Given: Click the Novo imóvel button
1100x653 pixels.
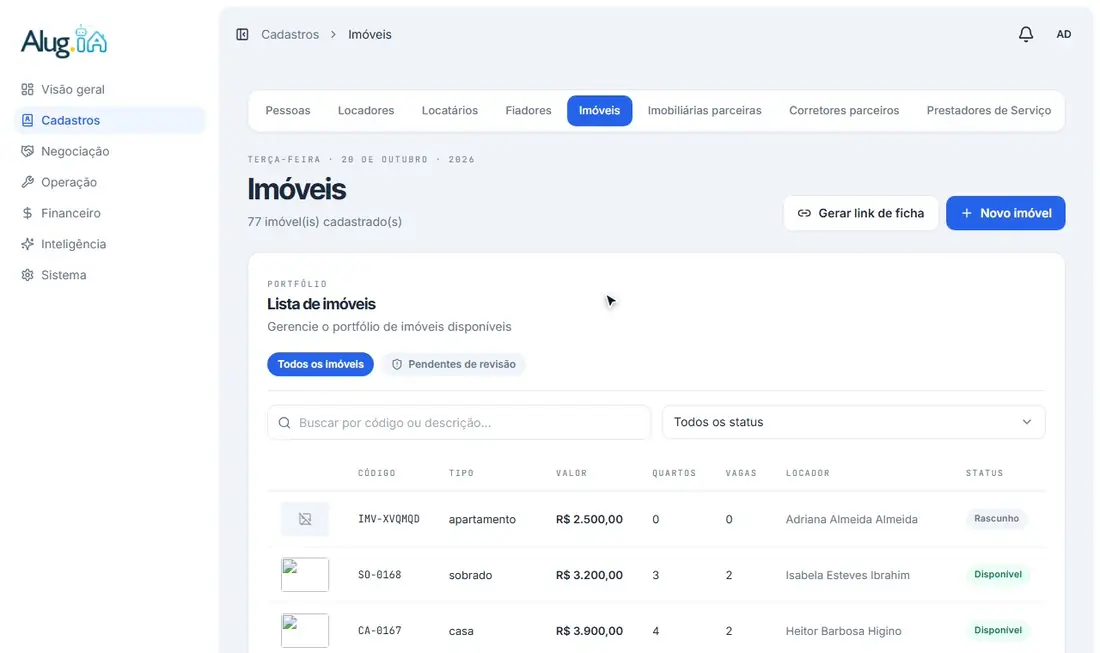Looking at the screenshot, I should click(x=1005, y=213).
